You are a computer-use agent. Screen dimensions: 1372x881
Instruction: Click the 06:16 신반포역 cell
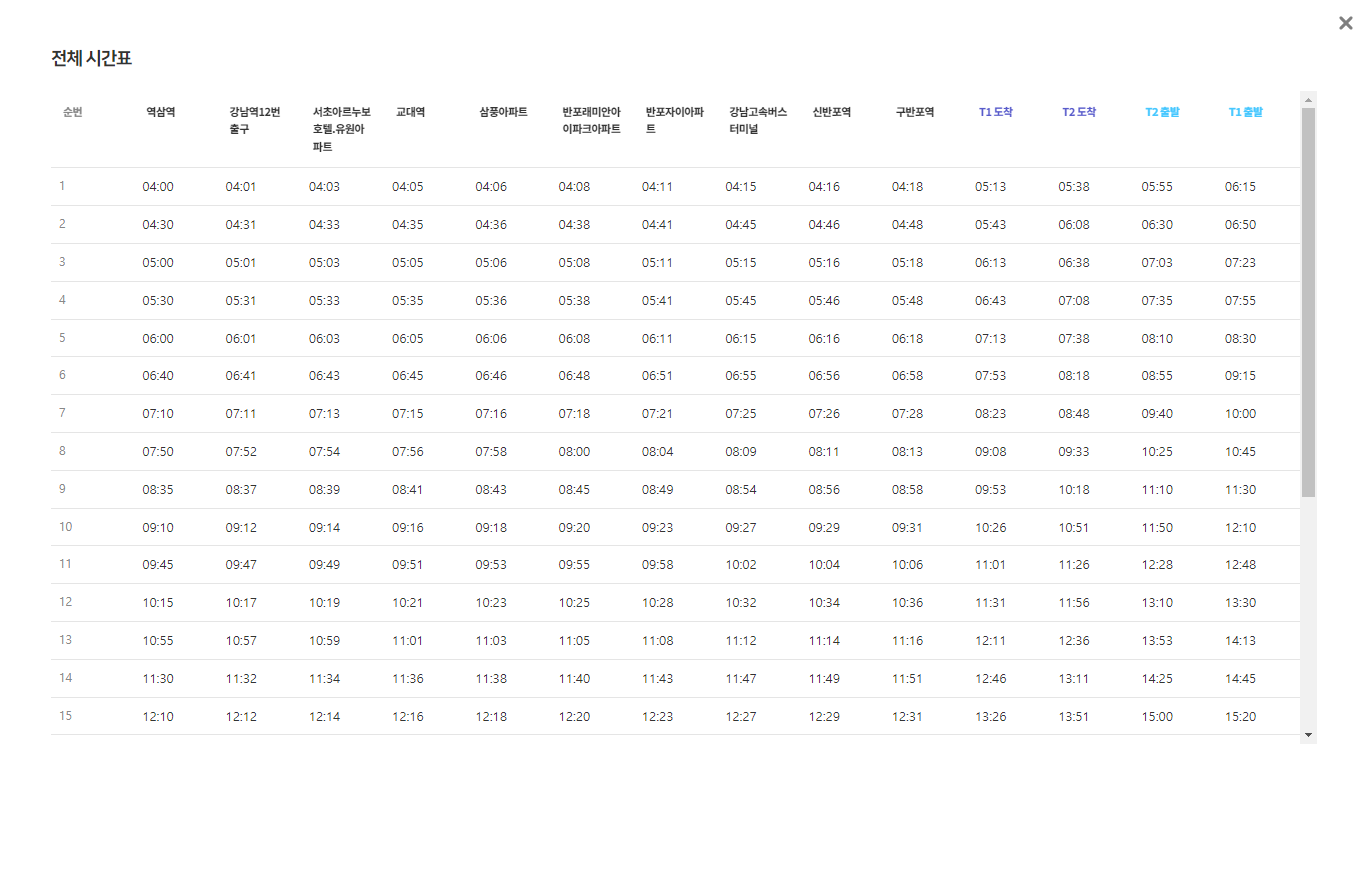click(x=824, y=339)
